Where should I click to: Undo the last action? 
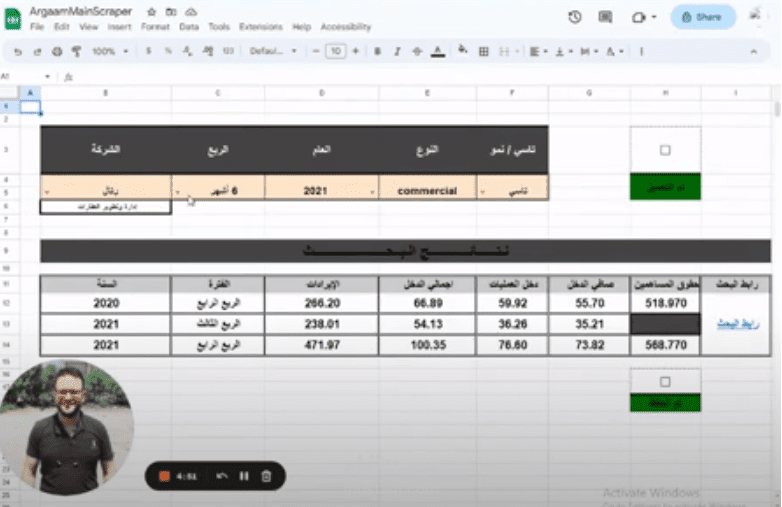(18, 51)
